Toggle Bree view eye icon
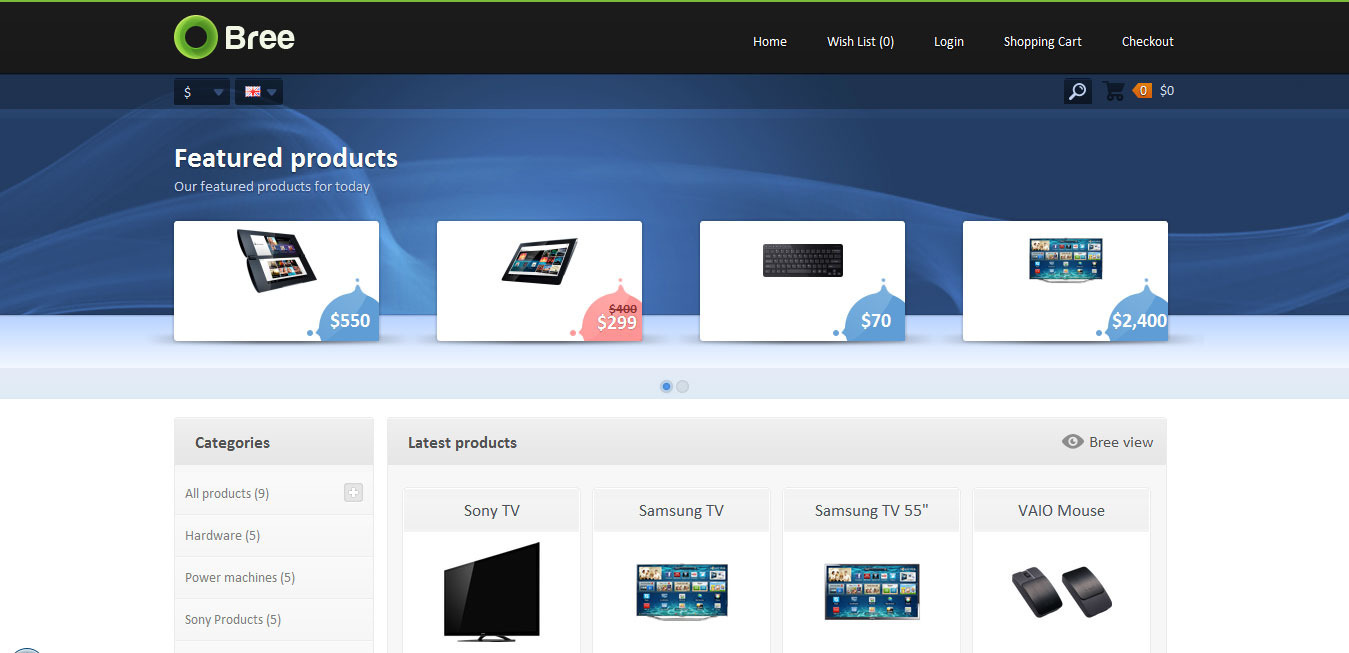Image resolution: width=1349 pixels, height=653 pixels. [1073, 441]
